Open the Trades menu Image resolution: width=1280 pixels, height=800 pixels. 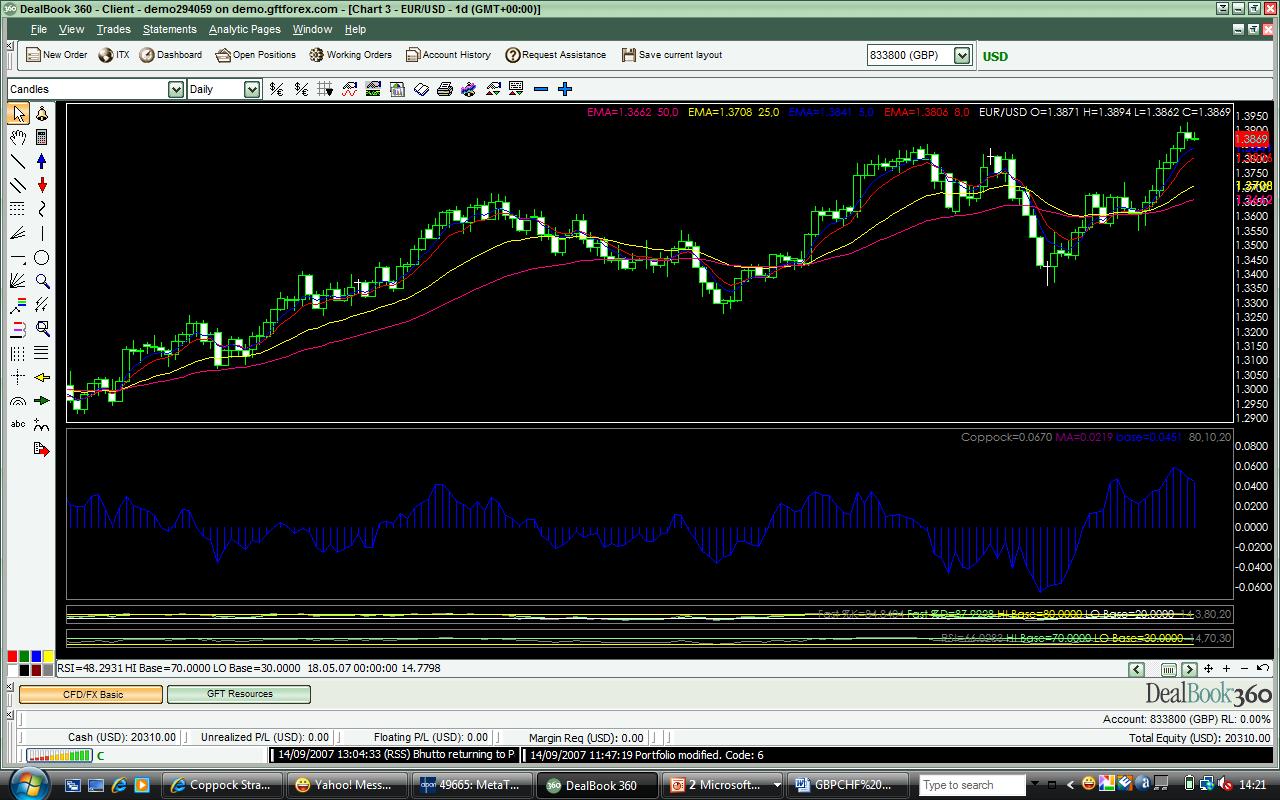[x=113, y=30]
